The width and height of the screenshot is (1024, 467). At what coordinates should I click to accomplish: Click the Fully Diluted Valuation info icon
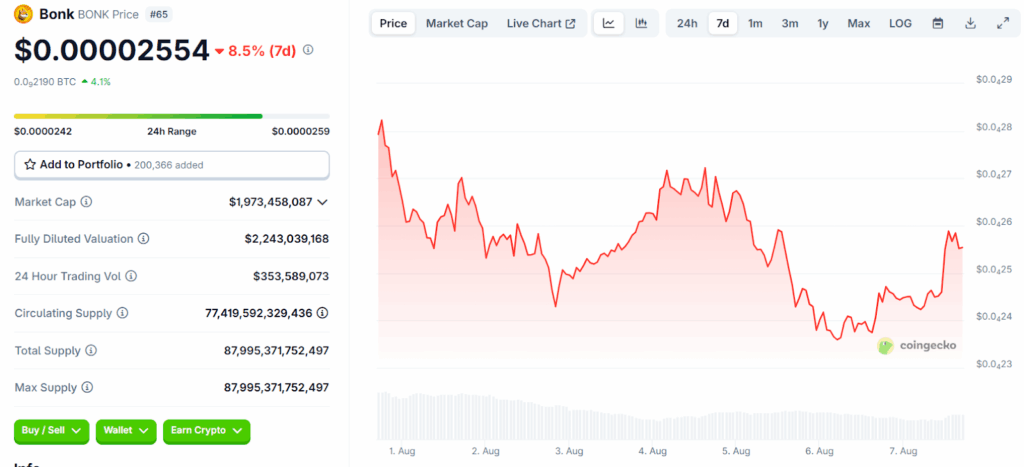(144, 239)
